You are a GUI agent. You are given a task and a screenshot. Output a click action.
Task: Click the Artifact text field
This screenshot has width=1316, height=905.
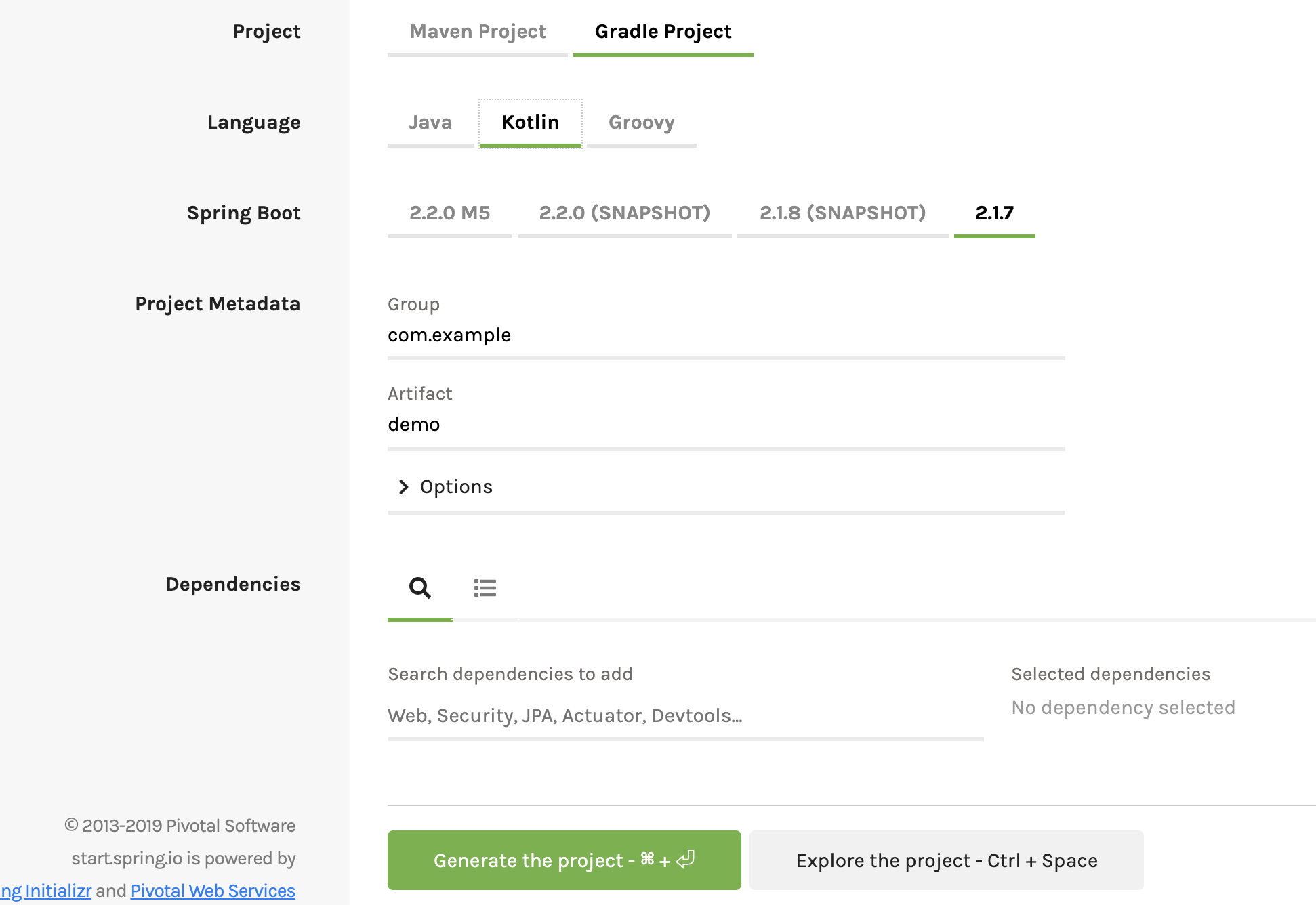(x=725, y=425)
